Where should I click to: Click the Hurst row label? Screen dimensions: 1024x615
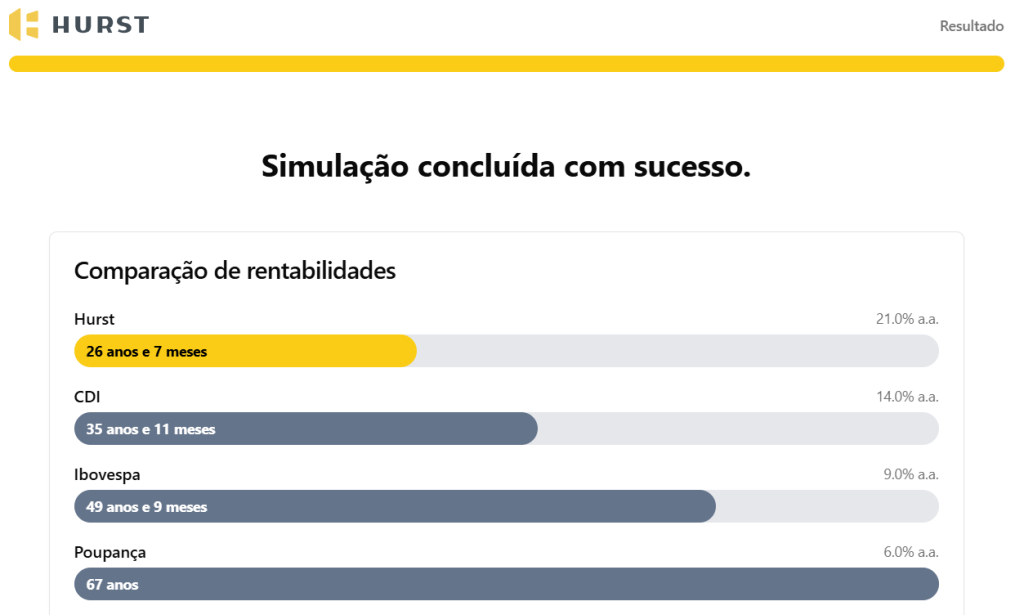point(94,319)
